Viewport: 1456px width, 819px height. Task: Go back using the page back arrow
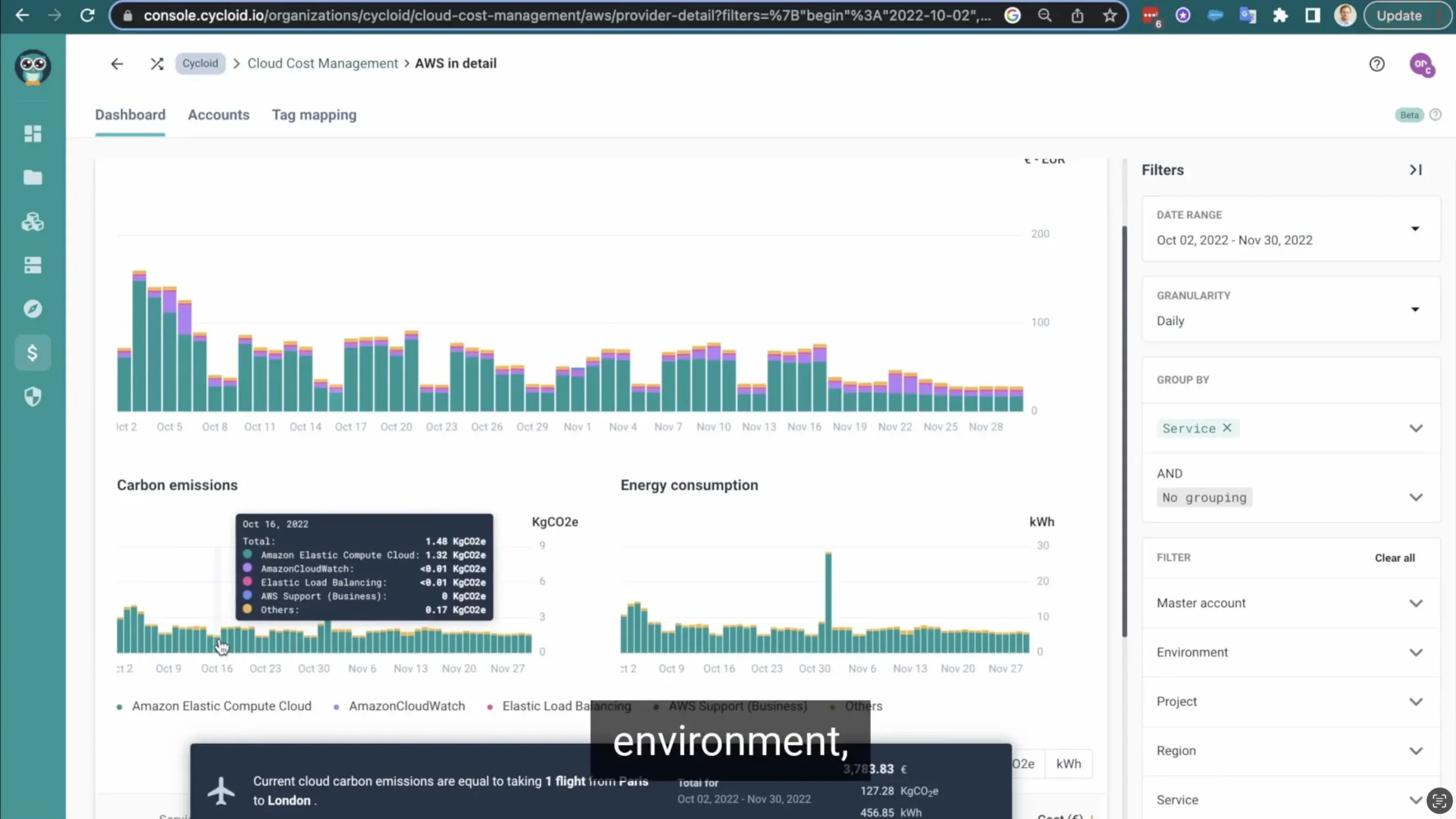(x=117, y=64)
